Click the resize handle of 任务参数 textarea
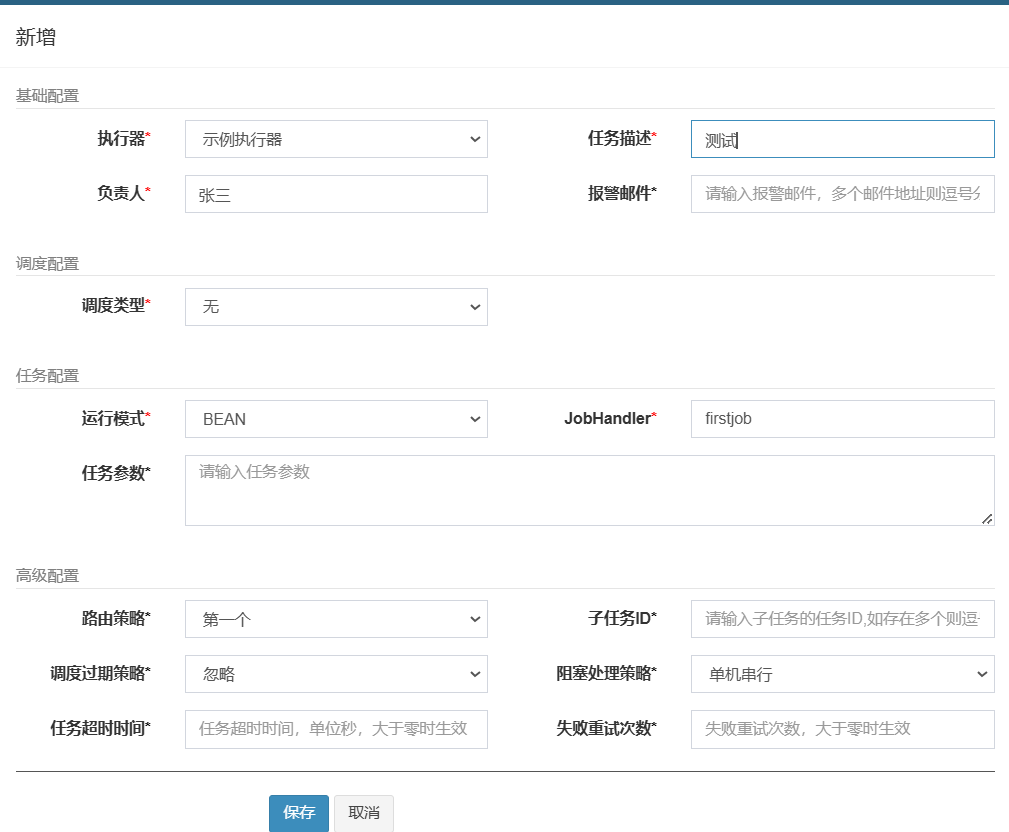The height and width of the screenshot is (832, 1009). pyautogui.click(x=987, y=519)
